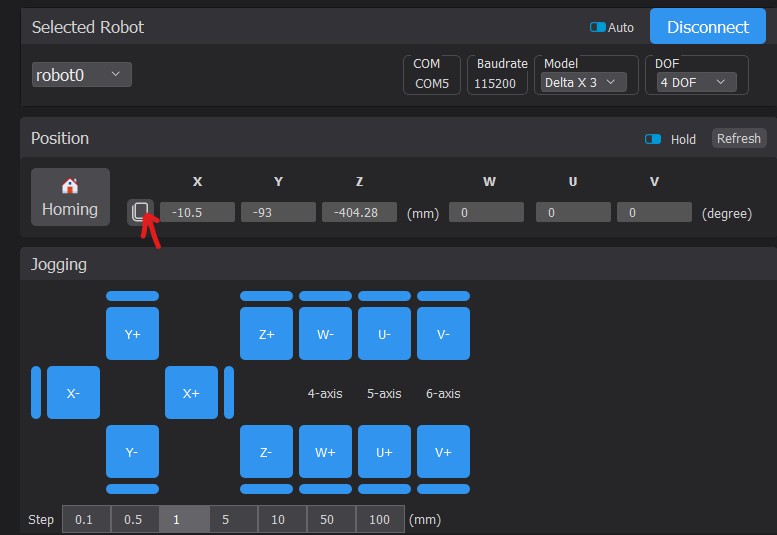Toggle the Auto connection switch

(x=598, y=27)
